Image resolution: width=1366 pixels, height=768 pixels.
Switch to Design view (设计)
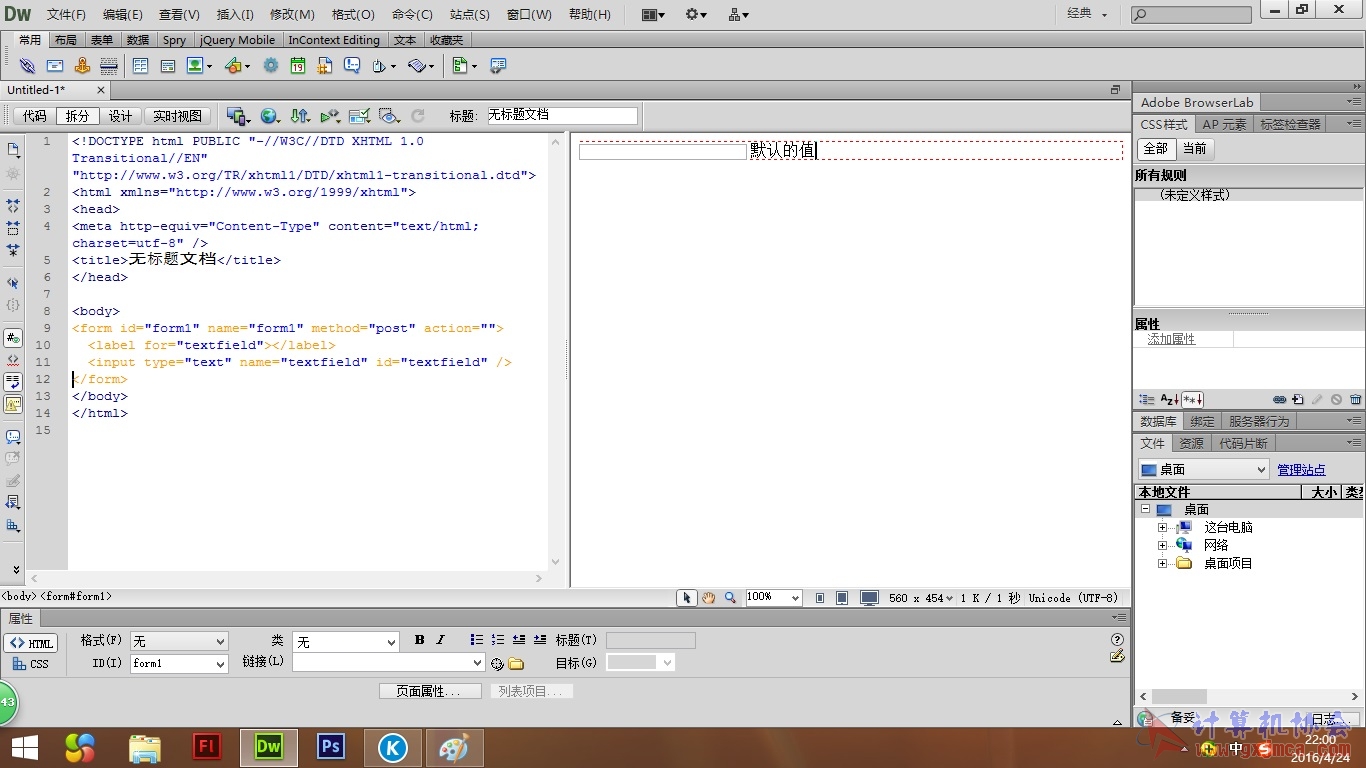120,116
